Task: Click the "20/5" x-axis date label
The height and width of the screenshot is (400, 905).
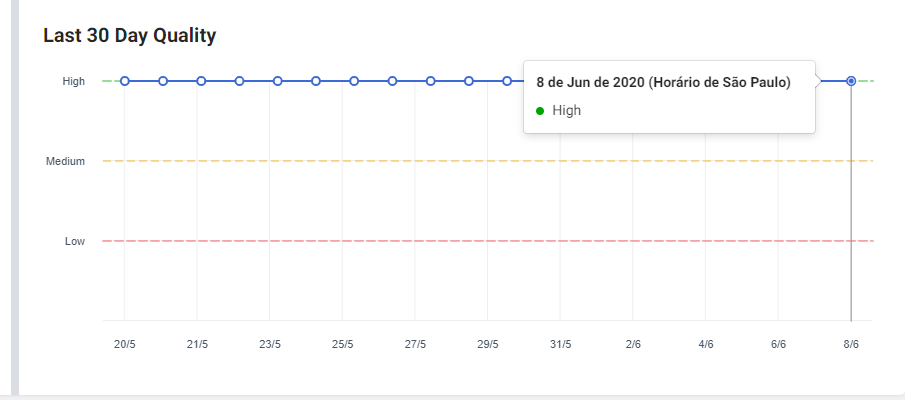Action: [x=125, y=345]
